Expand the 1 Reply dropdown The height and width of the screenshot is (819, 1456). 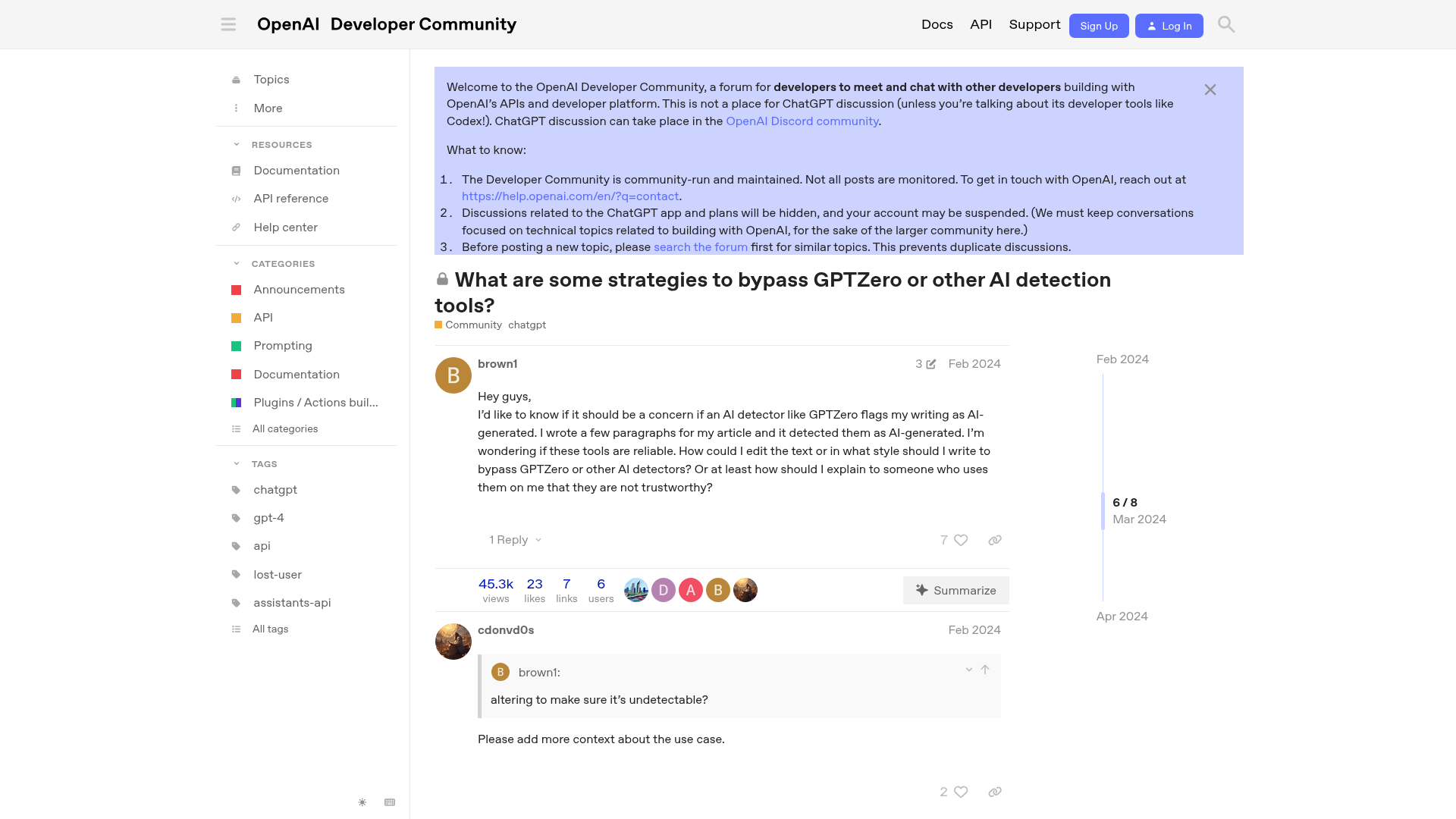[516, 540]
